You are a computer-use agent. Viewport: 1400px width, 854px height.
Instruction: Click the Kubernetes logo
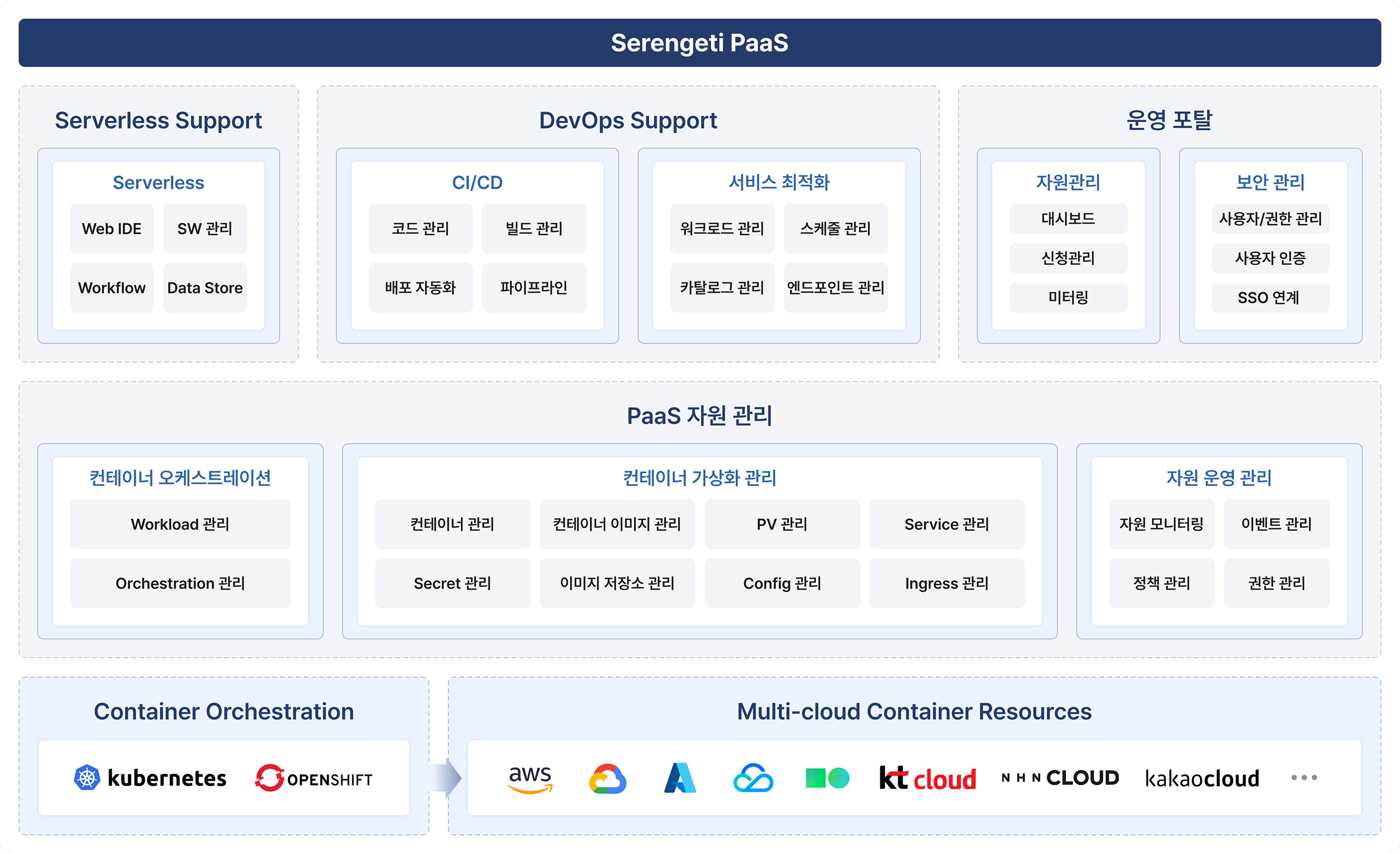tap(150, 778)
